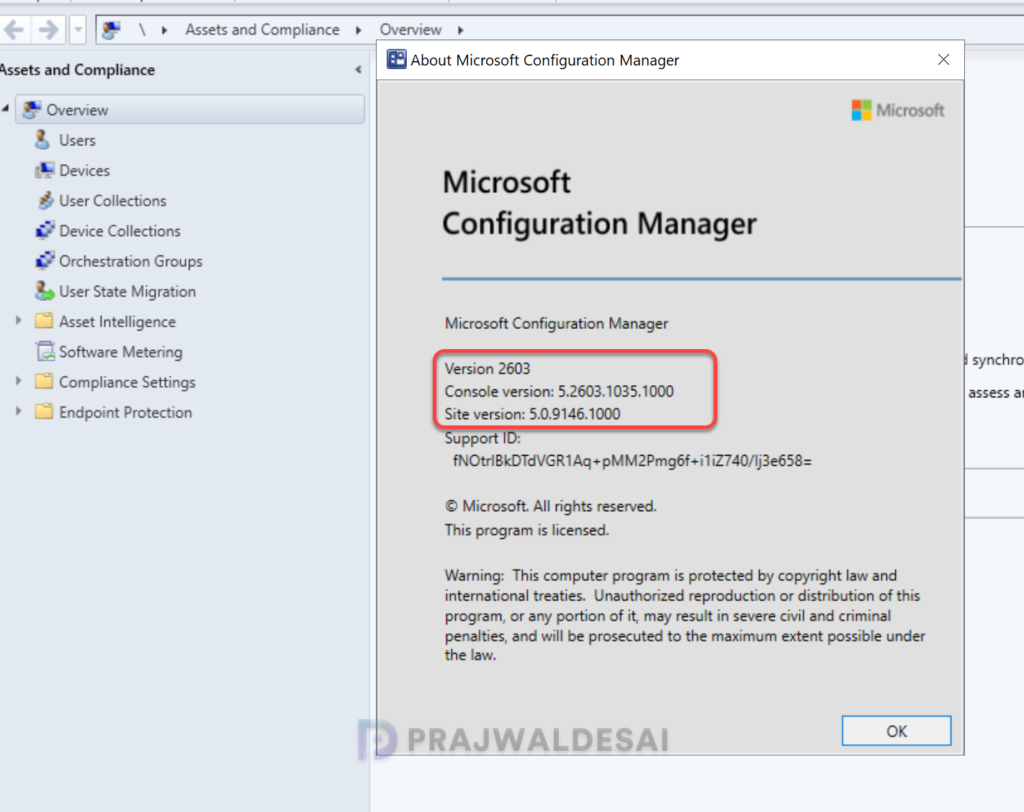Collapse the Overview tree node
Screen dimensions: 1024x812
coord(6,108)
